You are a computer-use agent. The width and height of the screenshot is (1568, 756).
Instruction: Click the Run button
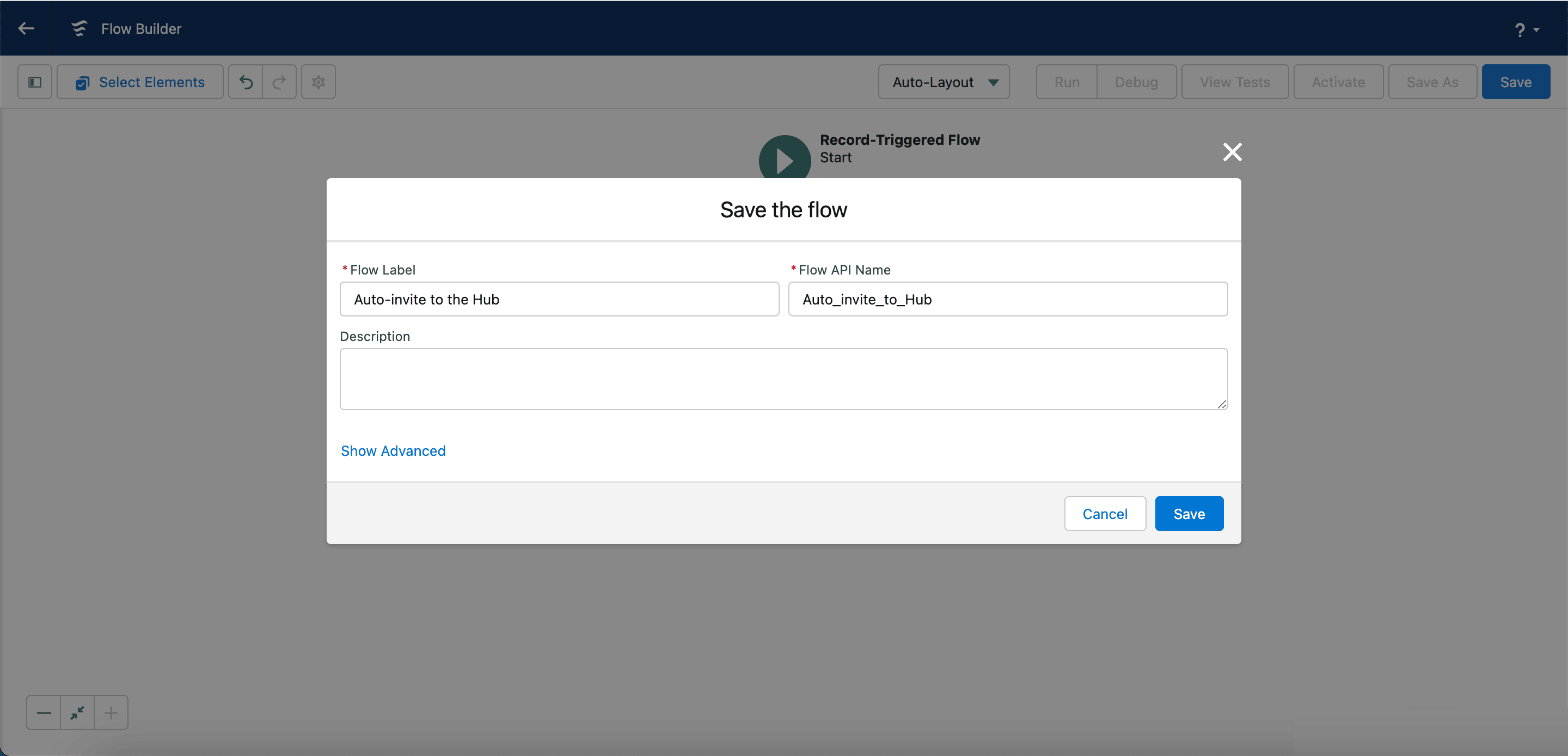coord(1067,82)
